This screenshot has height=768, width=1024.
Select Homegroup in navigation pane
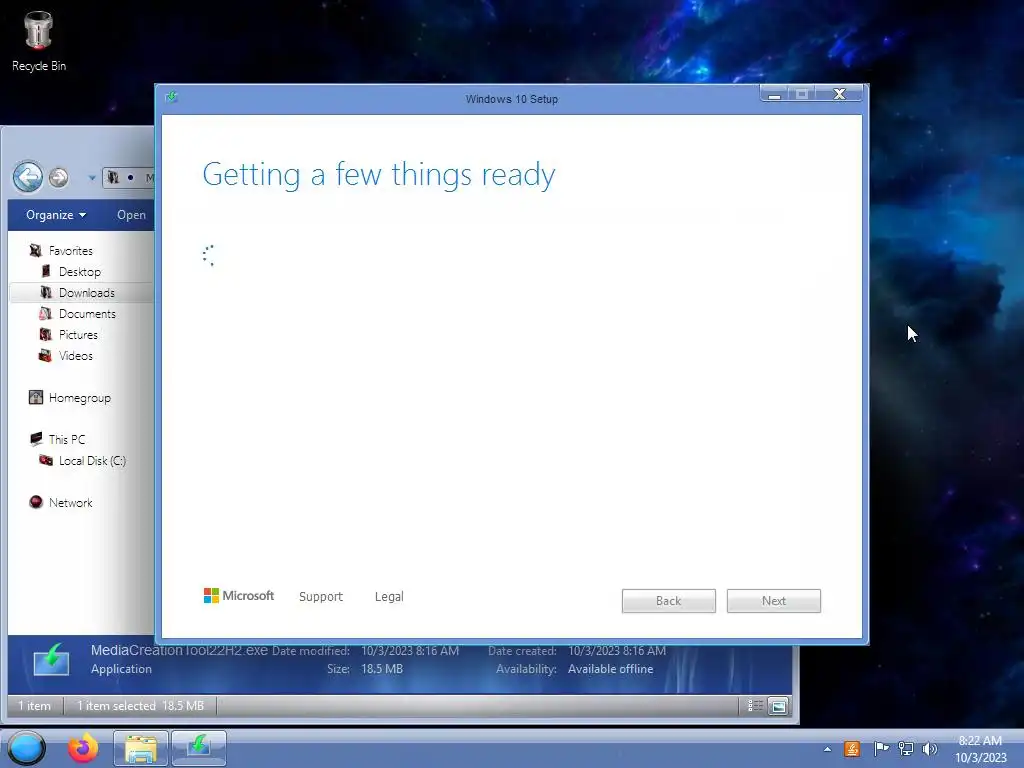tap(80, 398)
